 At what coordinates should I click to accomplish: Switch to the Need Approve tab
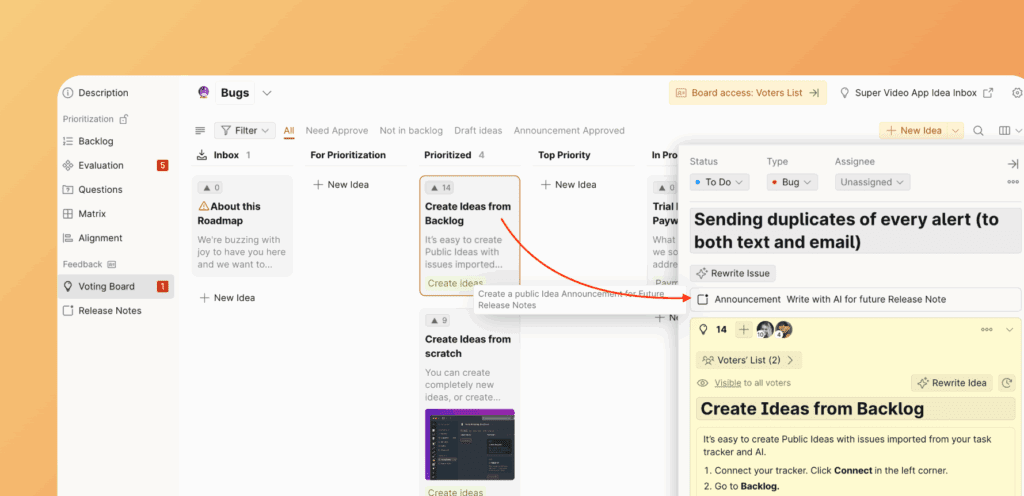point(336,131)
